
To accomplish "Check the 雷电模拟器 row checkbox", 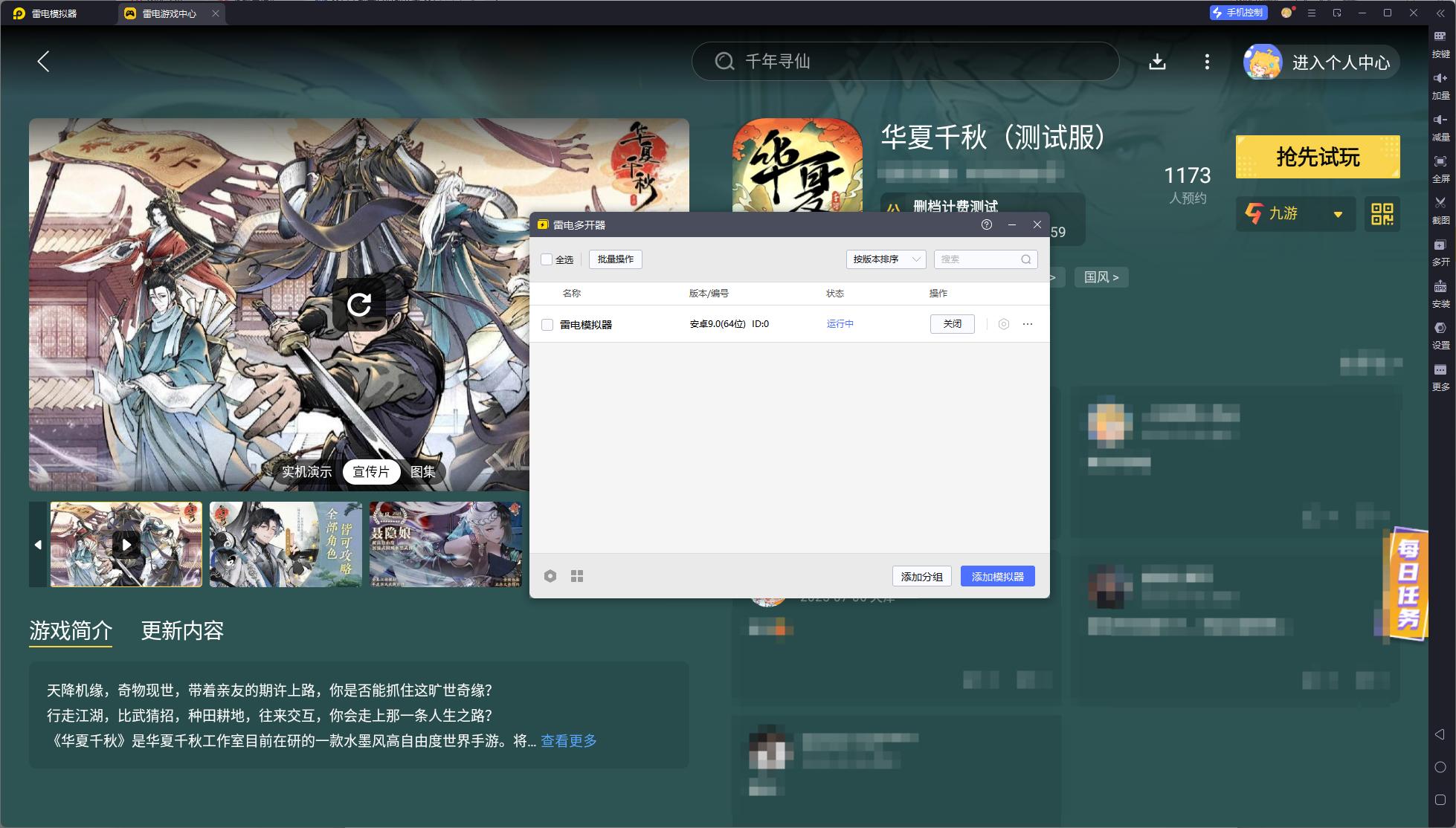I will [547, 325].
